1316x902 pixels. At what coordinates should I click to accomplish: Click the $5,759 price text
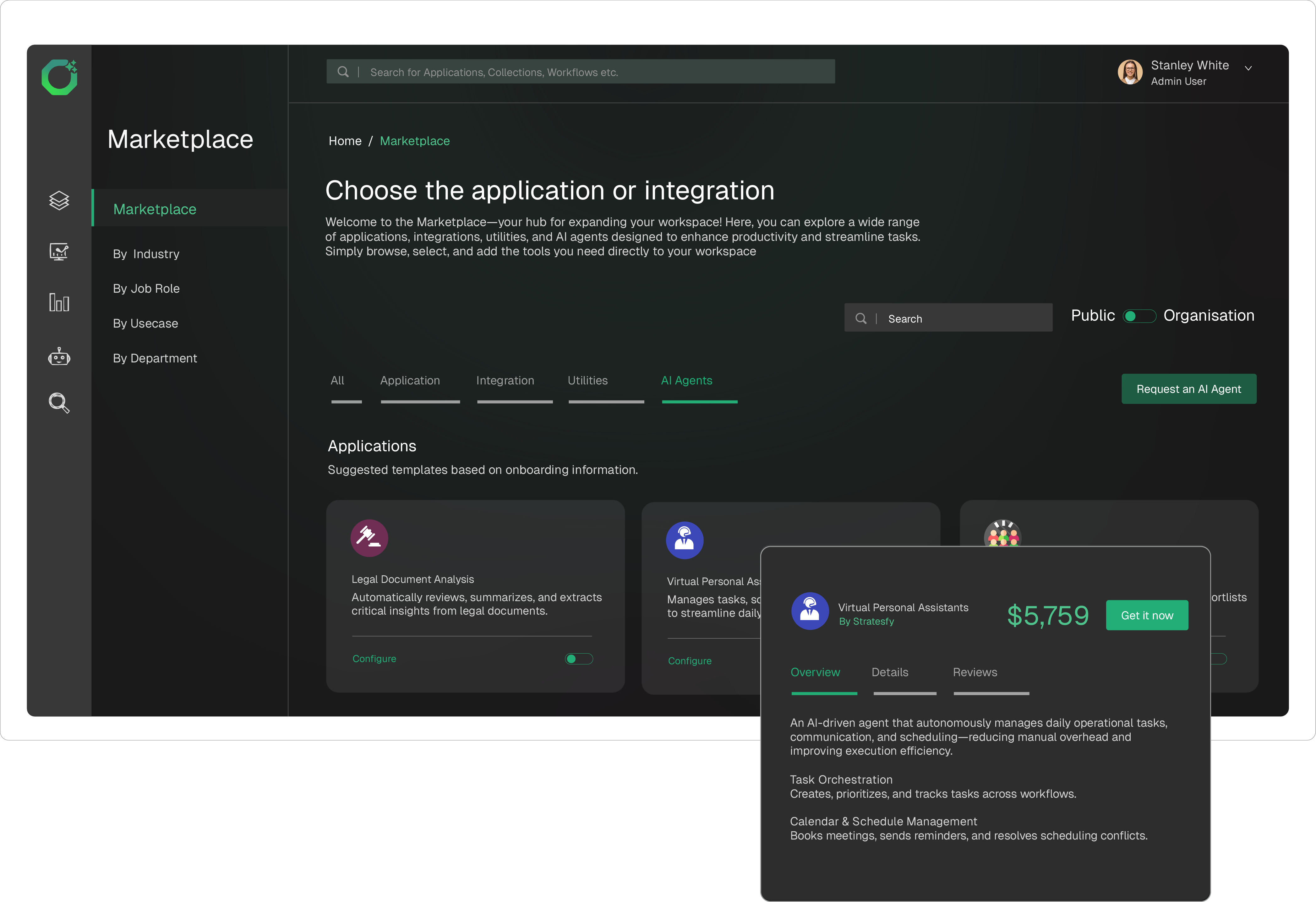[x=1048, y=616]
